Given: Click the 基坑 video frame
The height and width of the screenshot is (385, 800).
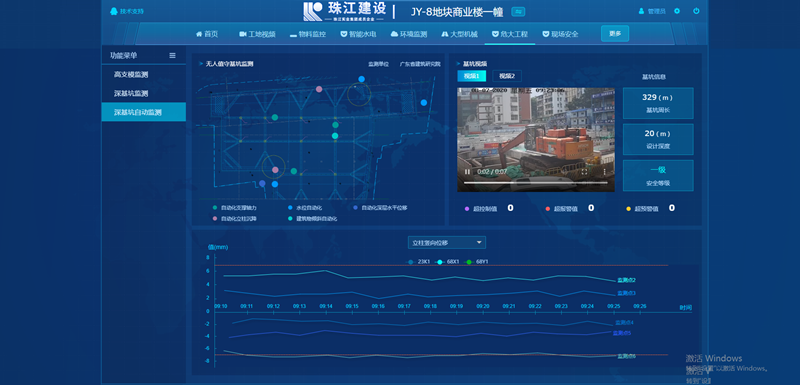Looking at the screenshot, I should (x=536, y=140).
